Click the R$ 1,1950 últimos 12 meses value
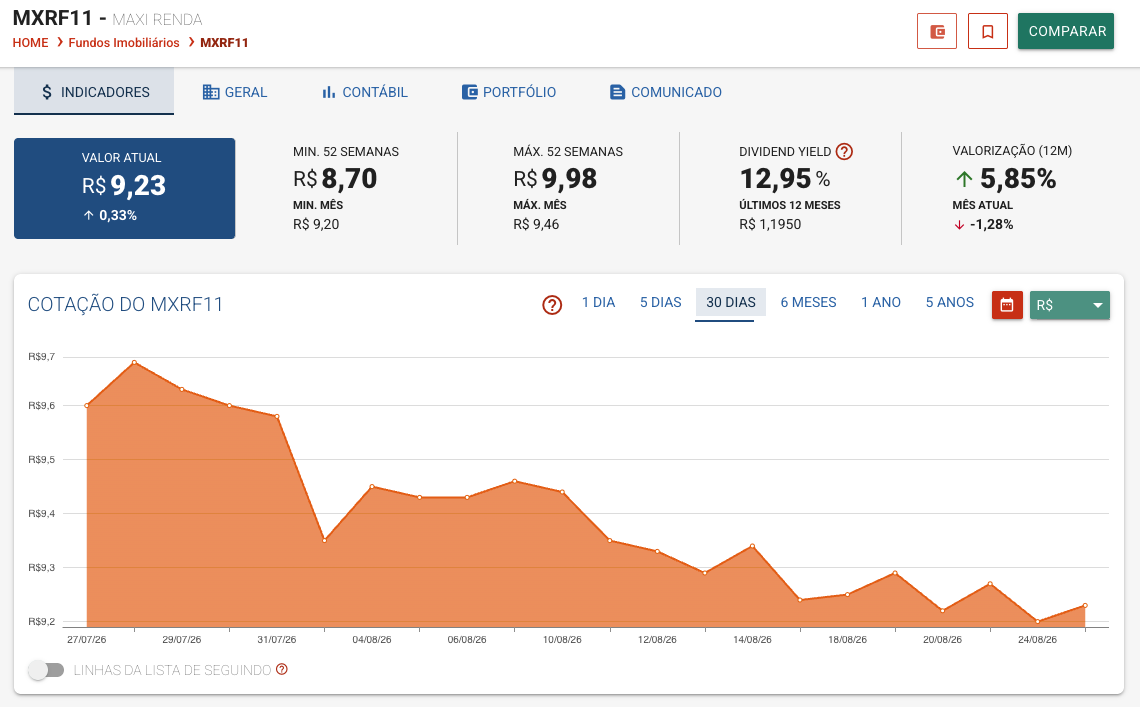This screenshot has width=1140, height=707. [x=770, y=224]
